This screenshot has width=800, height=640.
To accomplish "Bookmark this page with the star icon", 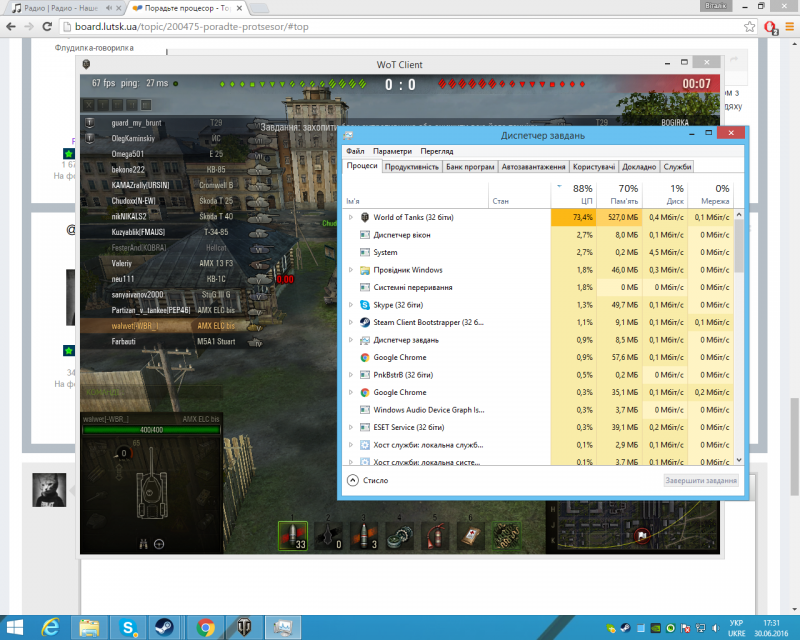I will pos(750,29).
